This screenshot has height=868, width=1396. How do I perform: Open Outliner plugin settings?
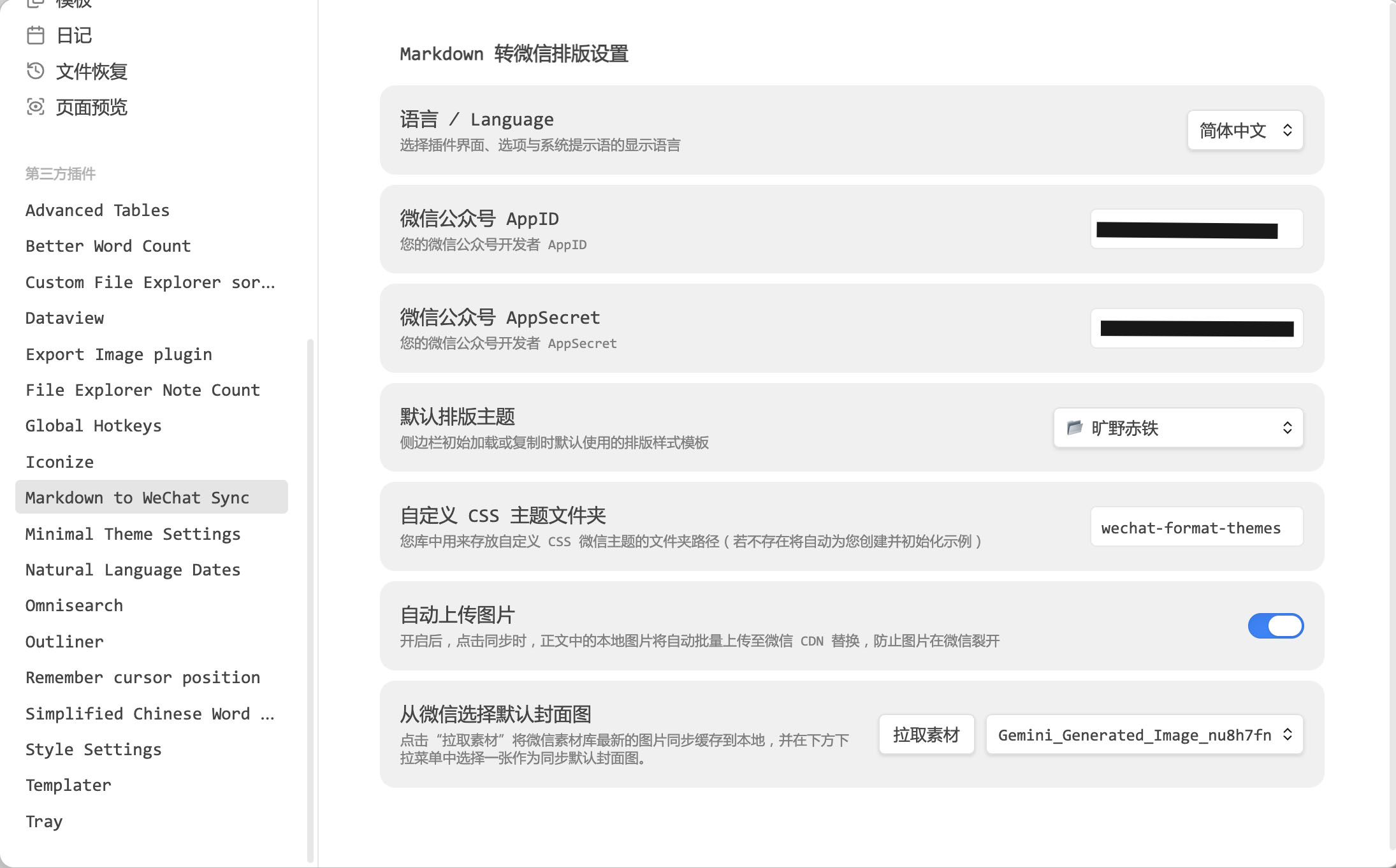click(x=152, y=642)
